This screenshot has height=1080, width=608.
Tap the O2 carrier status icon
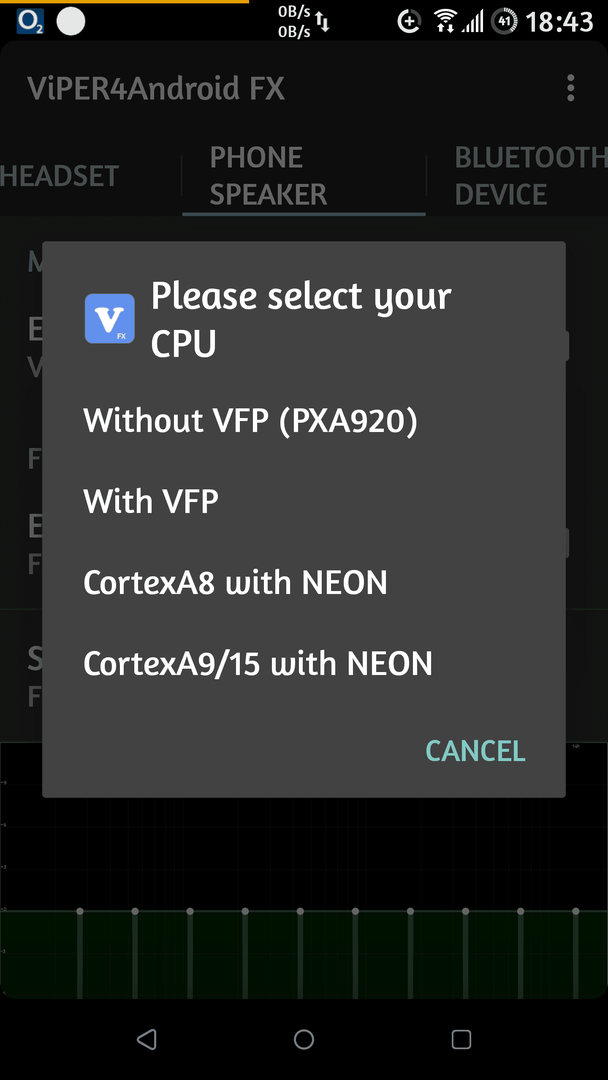pos(30,22)
